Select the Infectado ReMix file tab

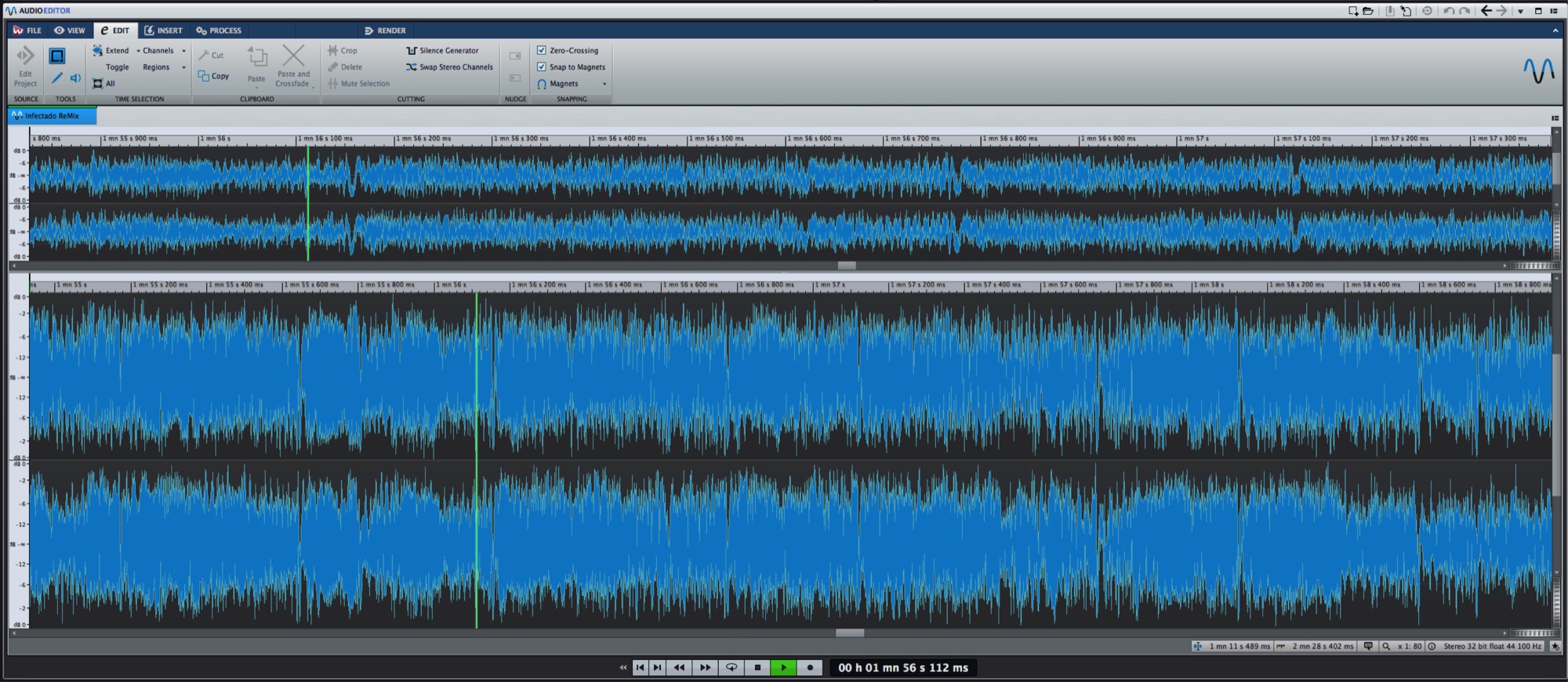53,115
